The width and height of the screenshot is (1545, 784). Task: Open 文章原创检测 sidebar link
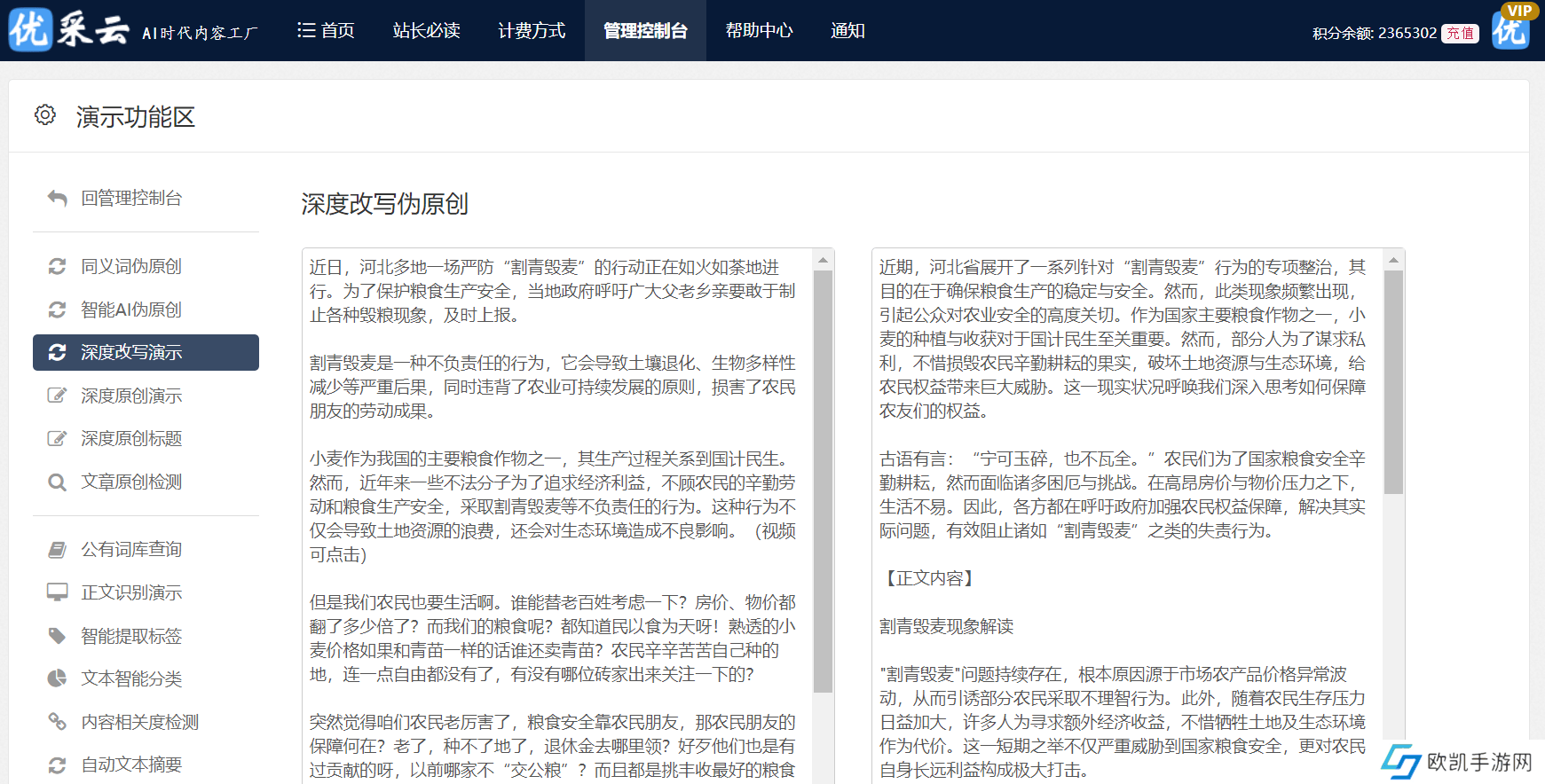coord(131,482)
